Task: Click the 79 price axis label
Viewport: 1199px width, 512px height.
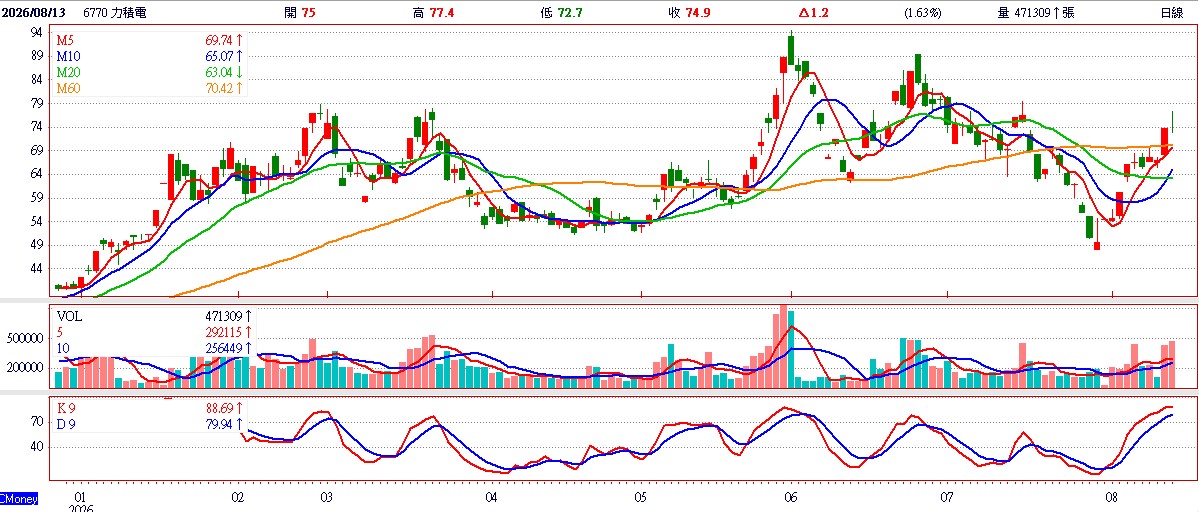Action: [x=37, y=103]
